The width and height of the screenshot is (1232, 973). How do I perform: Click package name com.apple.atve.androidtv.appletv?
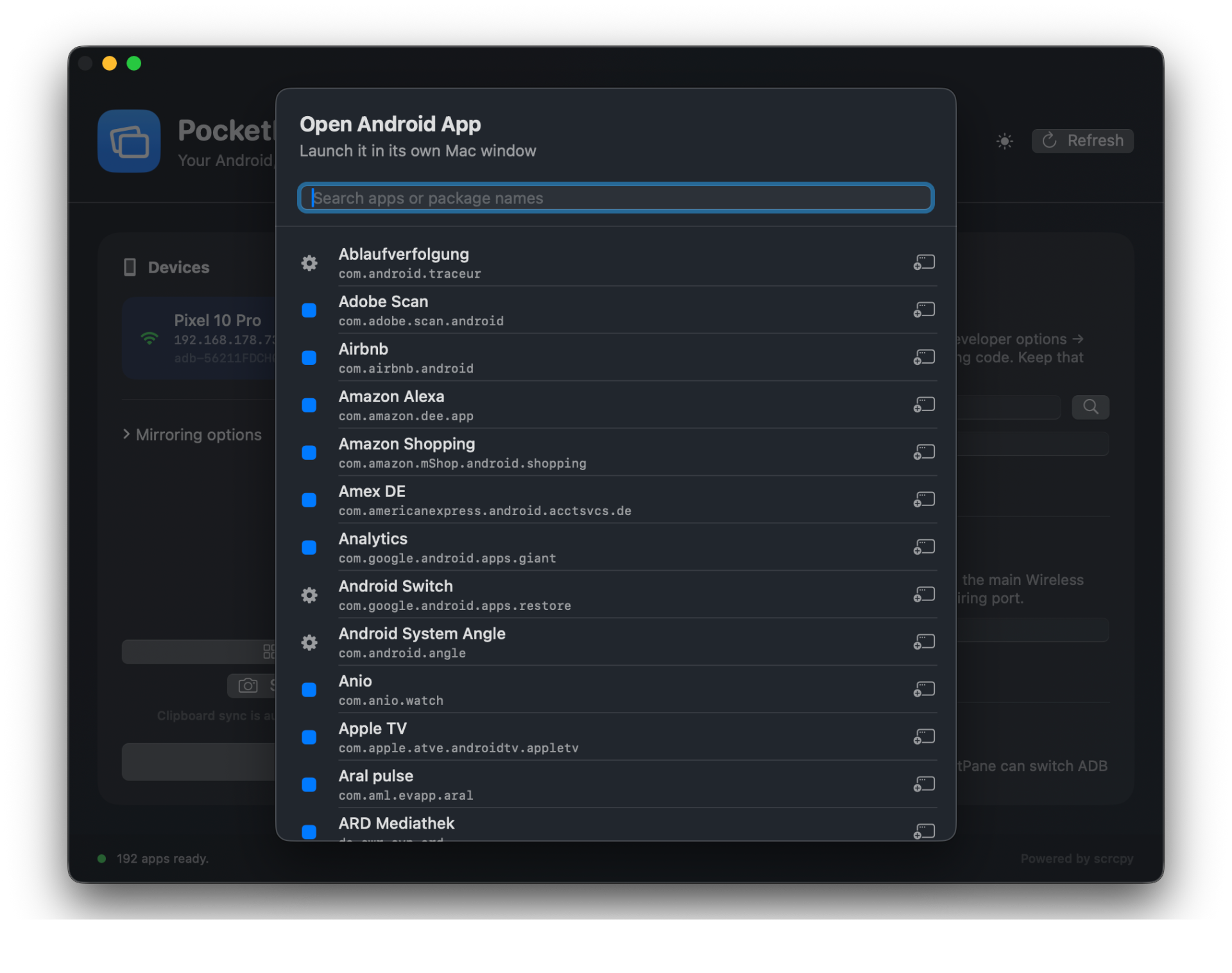459,749
